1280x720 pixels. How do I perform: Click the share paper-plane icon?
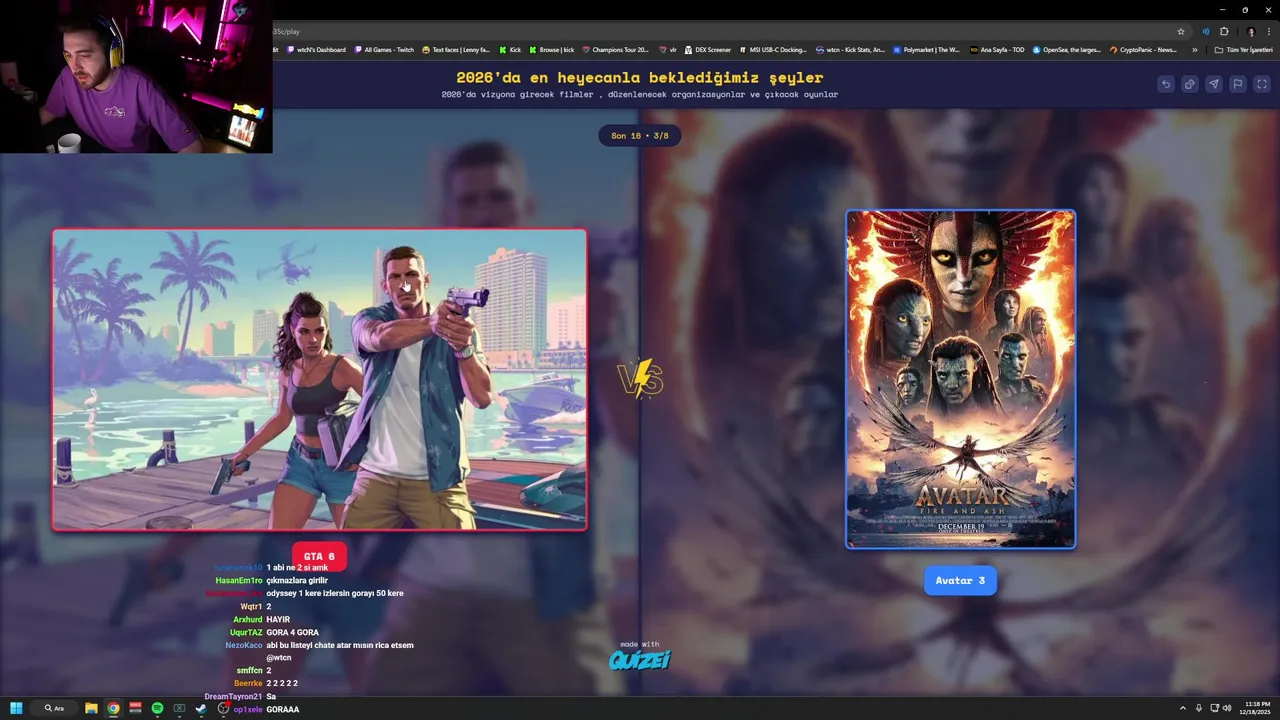click(x=1214, y=84)
